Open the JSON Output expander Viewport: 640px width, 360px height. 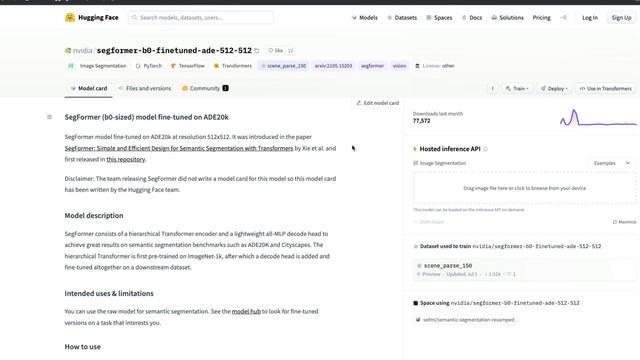point(429,222)
